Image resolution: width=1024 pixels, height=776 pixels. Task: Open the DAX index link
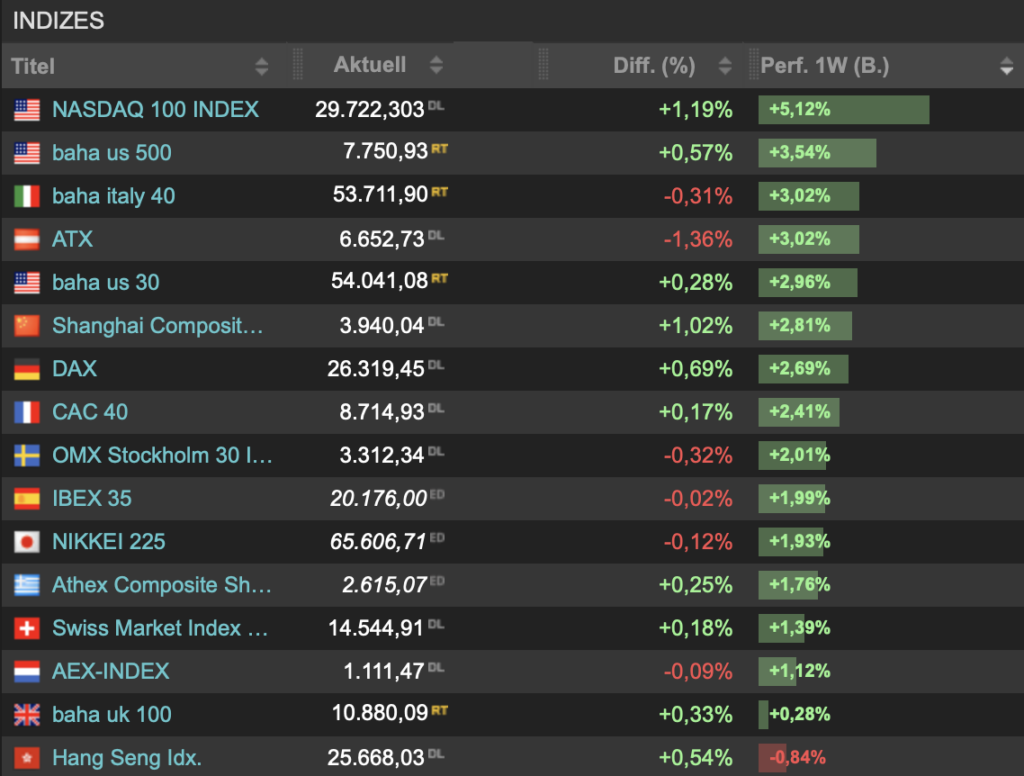tap(74, 368)
